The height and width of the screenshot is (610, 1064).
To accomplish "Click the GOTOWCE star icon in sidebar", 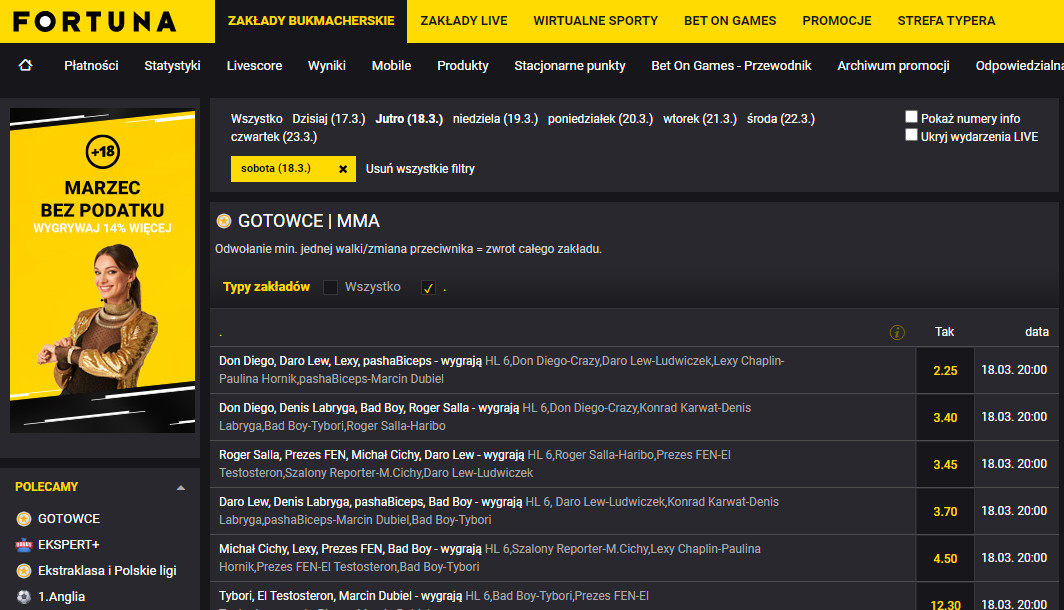I will 24,519.
